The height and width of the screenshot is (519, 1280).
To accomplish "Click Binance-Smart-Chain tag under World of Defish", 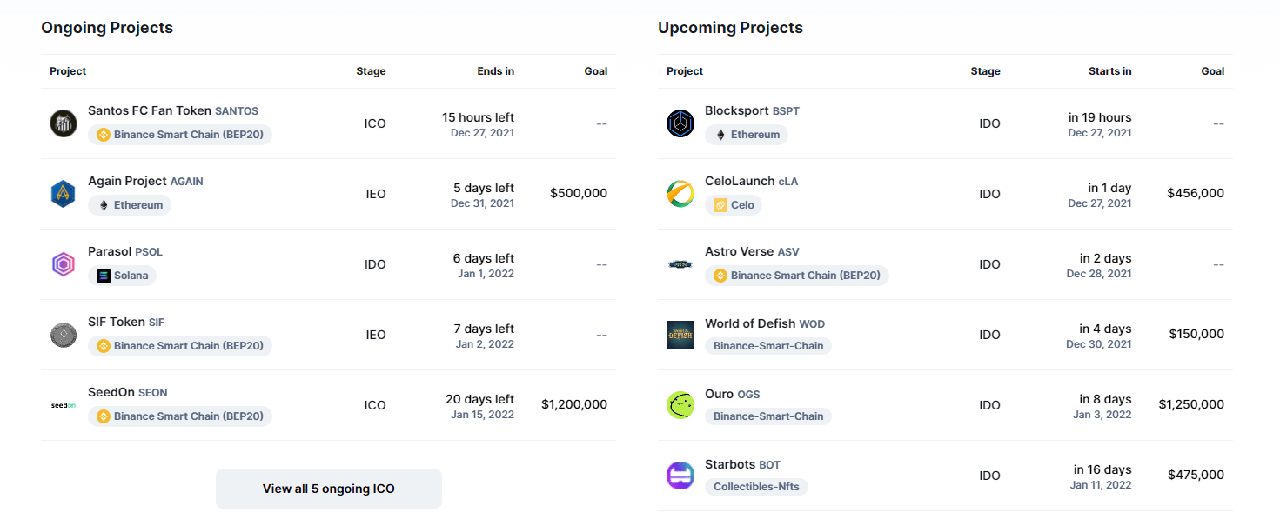I will (x=768, y=346).
